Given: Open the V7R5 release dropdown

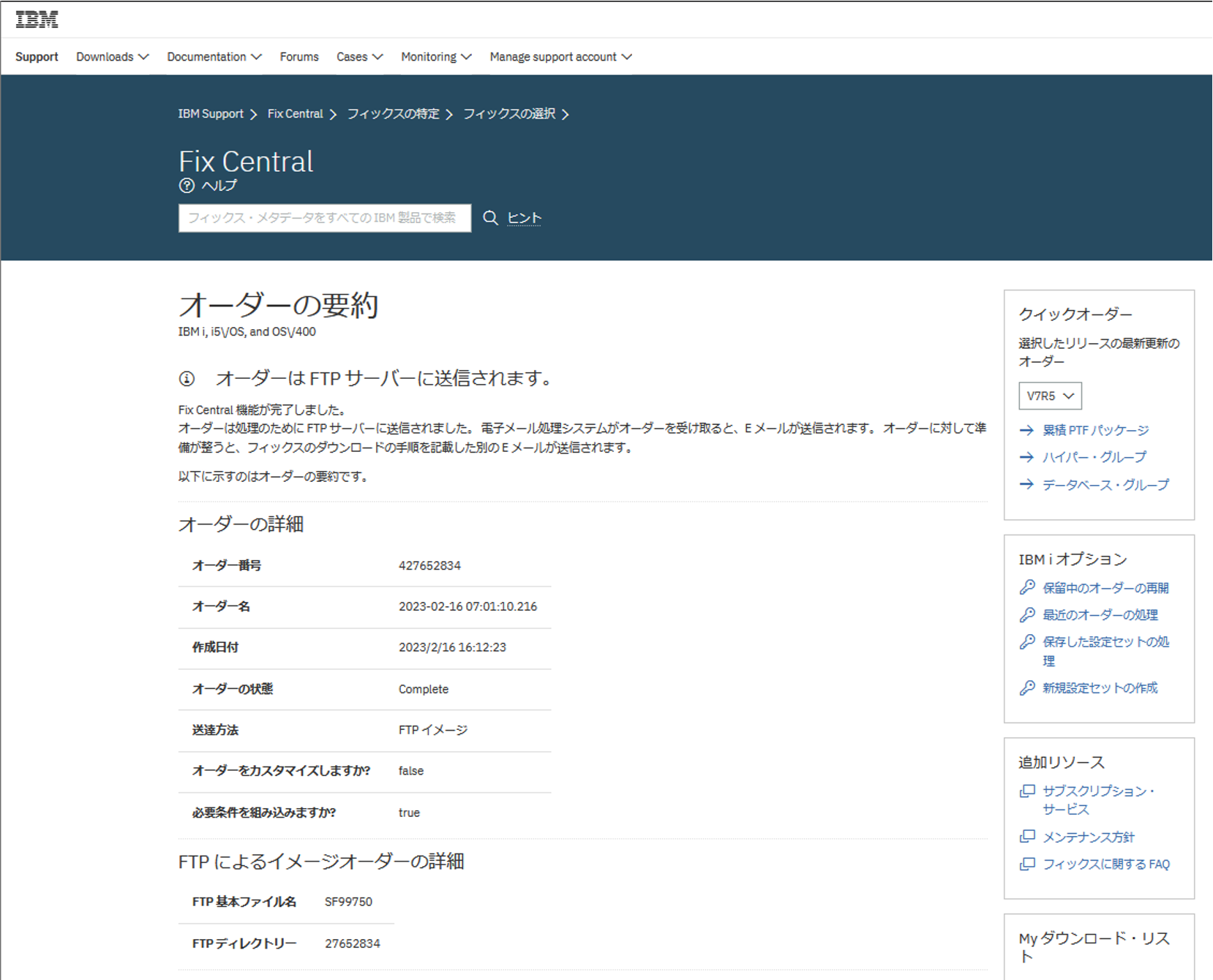Looking at the screenshot, I should (1050, 396).
